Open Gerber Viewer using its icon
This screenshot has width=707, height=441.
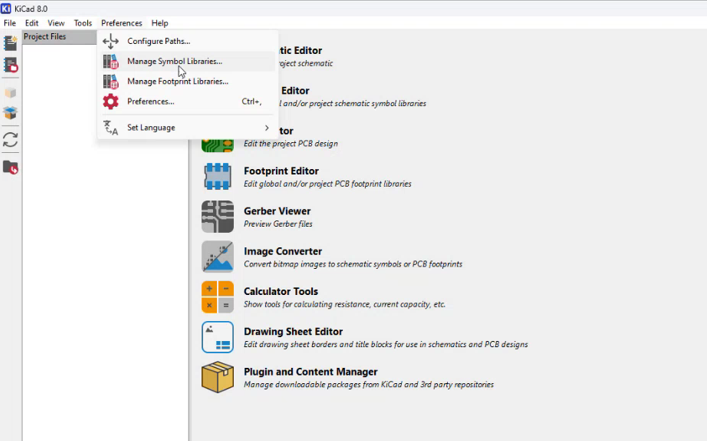(217, 216)
